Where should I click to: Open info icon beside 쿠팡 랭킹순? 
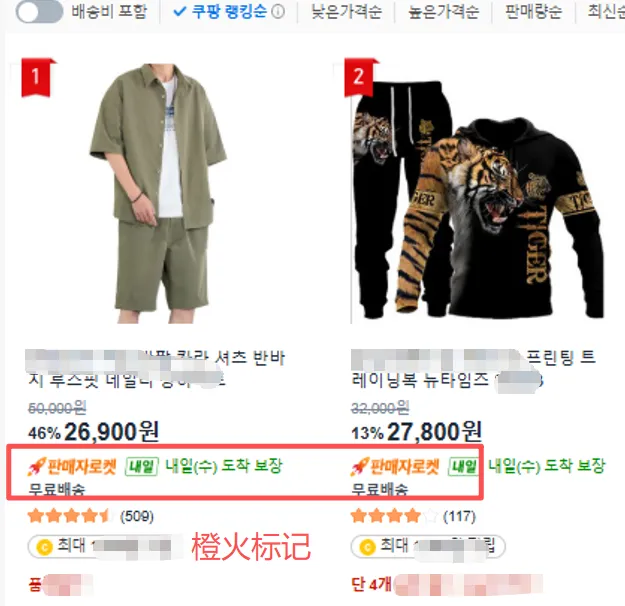click(278, 12)
